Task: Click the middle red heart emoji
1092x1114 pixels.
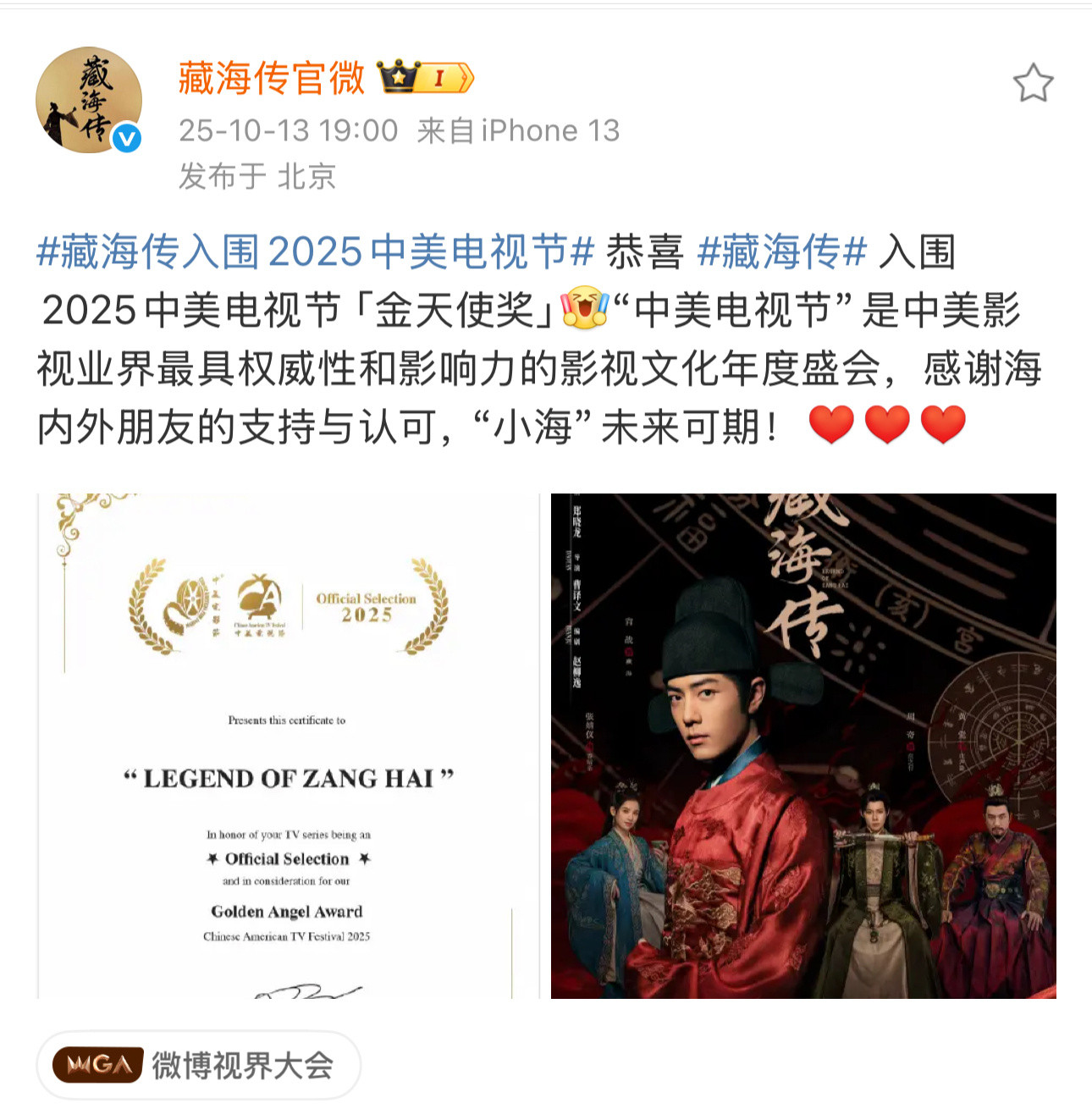Action: (x=887, y=425)
